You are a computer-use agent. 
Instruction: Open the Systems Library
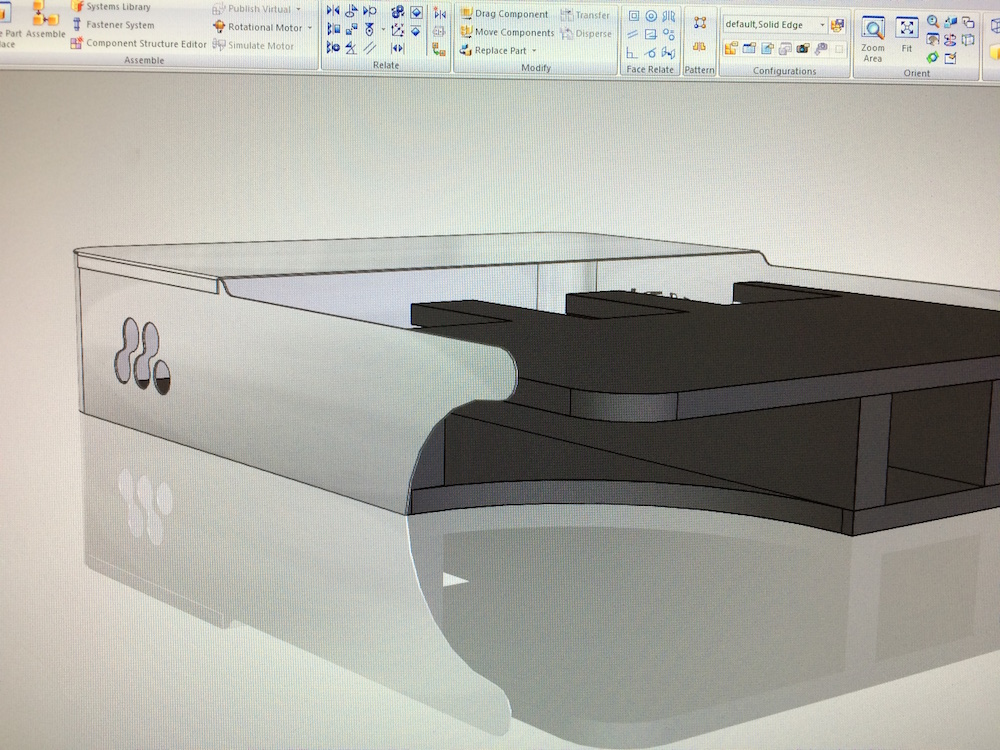pos(112,6)
